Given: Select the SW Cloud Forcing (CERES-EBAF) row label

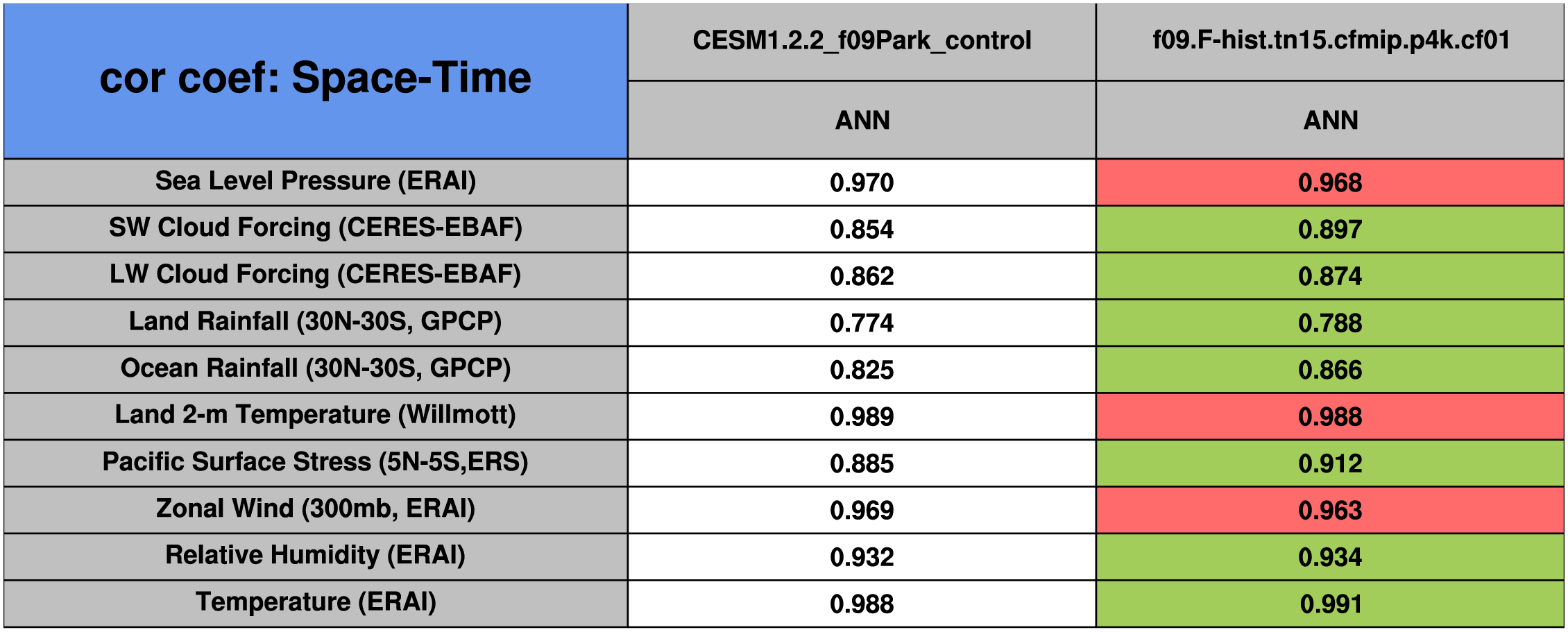Looking at the screenshot, I should pos(316,228).
